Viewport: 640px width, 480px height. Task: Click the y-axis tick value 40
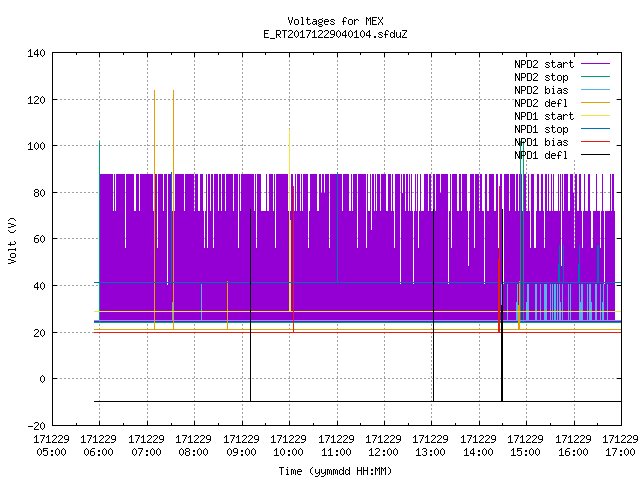point(39,286)
